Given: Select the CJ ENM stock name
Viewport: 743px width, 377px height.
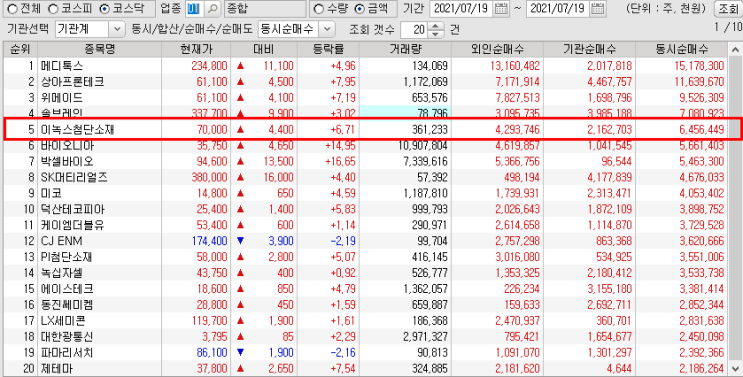Looking at the screenshot, I should click(x=61, y=241).
